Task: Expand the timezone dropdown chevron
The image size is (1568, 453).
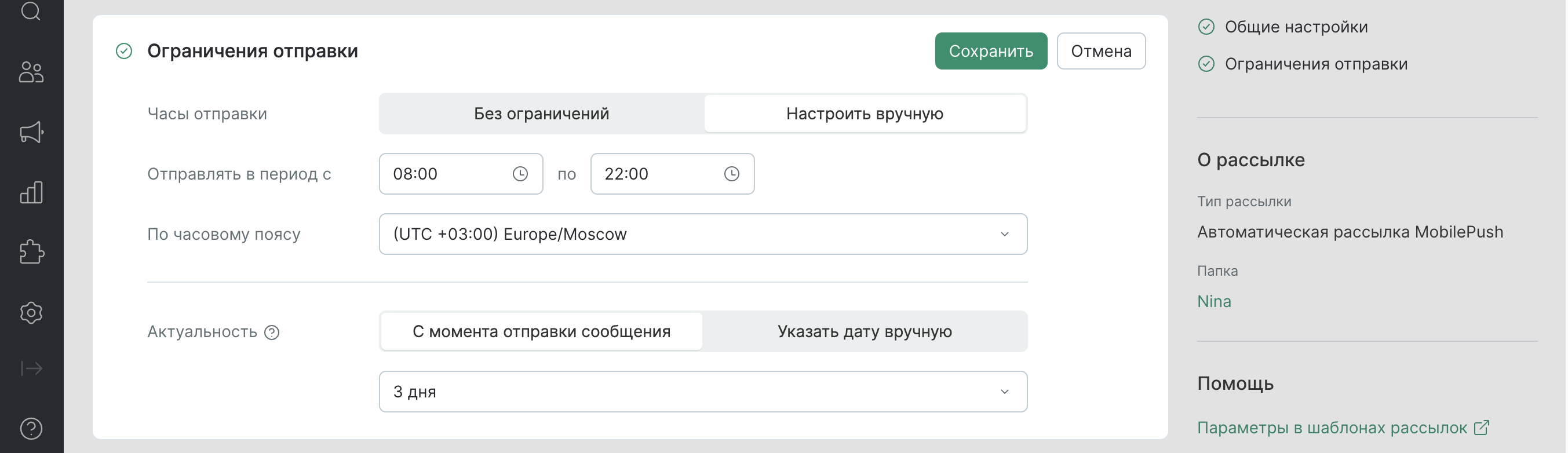Action: (1004, 235)
